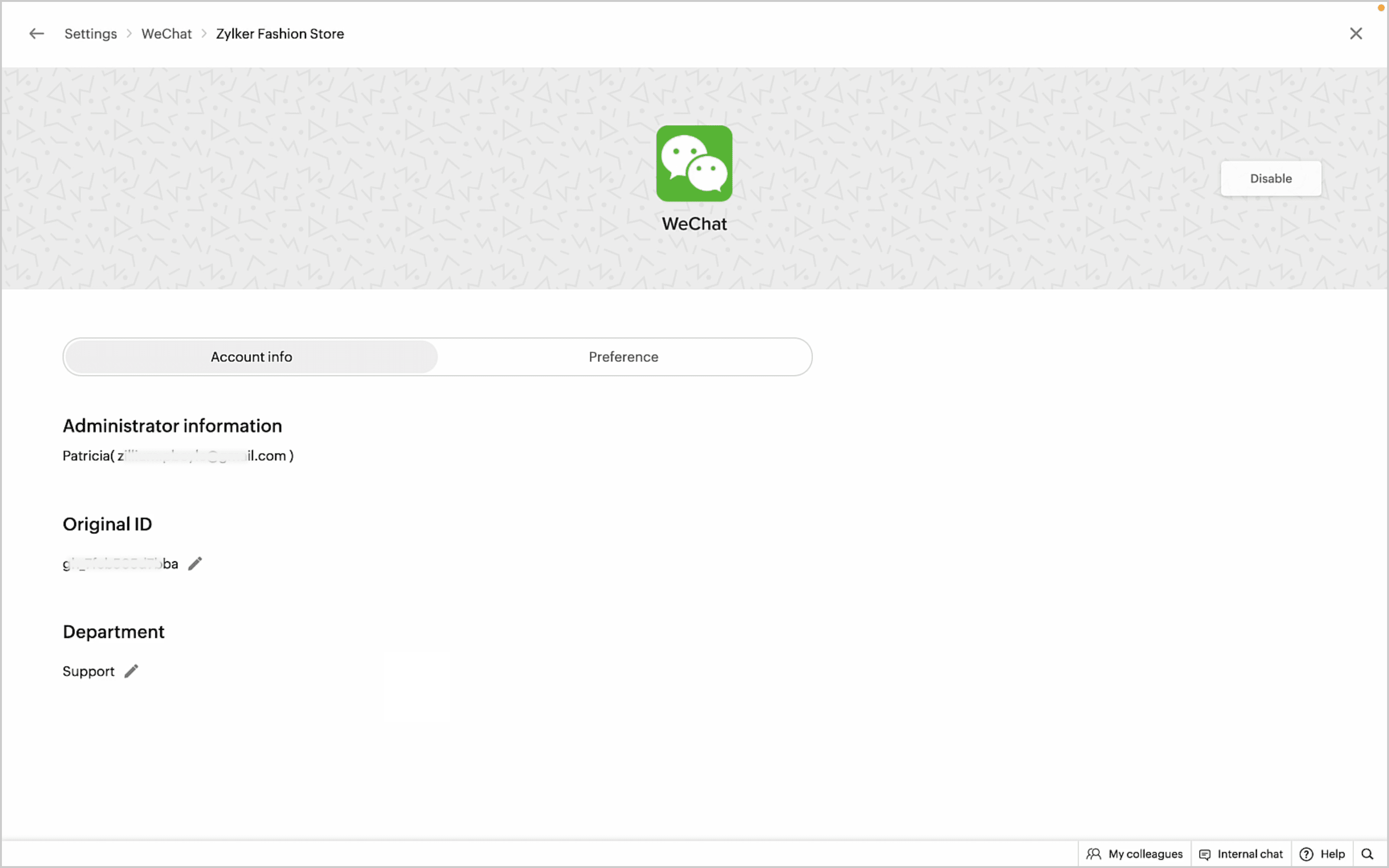Click the WeChat title under logo
The width and height of the screenshot is (1389, 868).
694,224
